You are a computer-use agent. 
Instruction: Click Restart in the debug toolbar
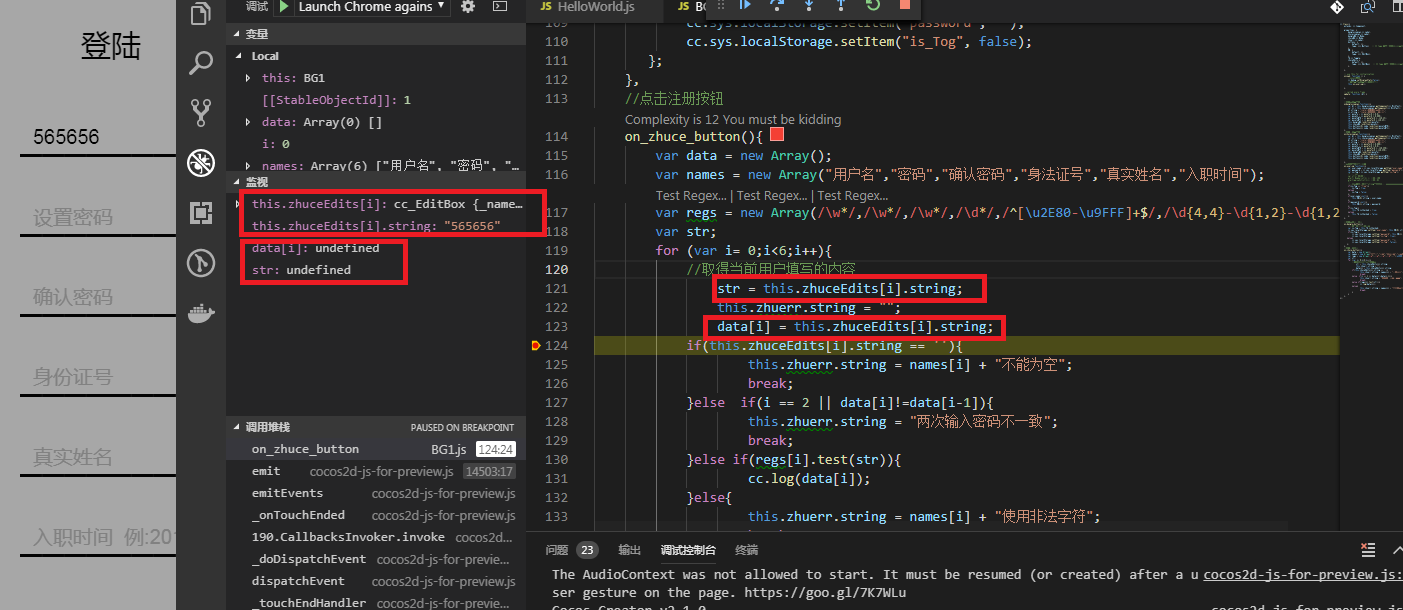[x=872, y=5]
